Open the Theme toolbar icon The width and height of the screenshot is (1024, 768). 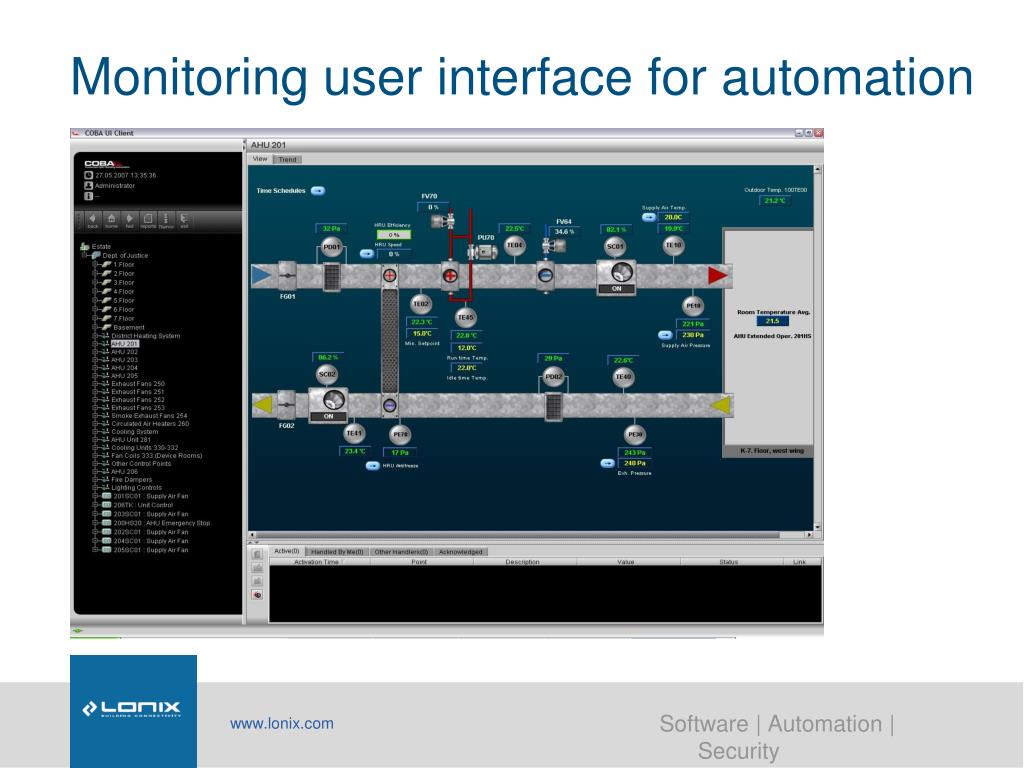point(166,220)
